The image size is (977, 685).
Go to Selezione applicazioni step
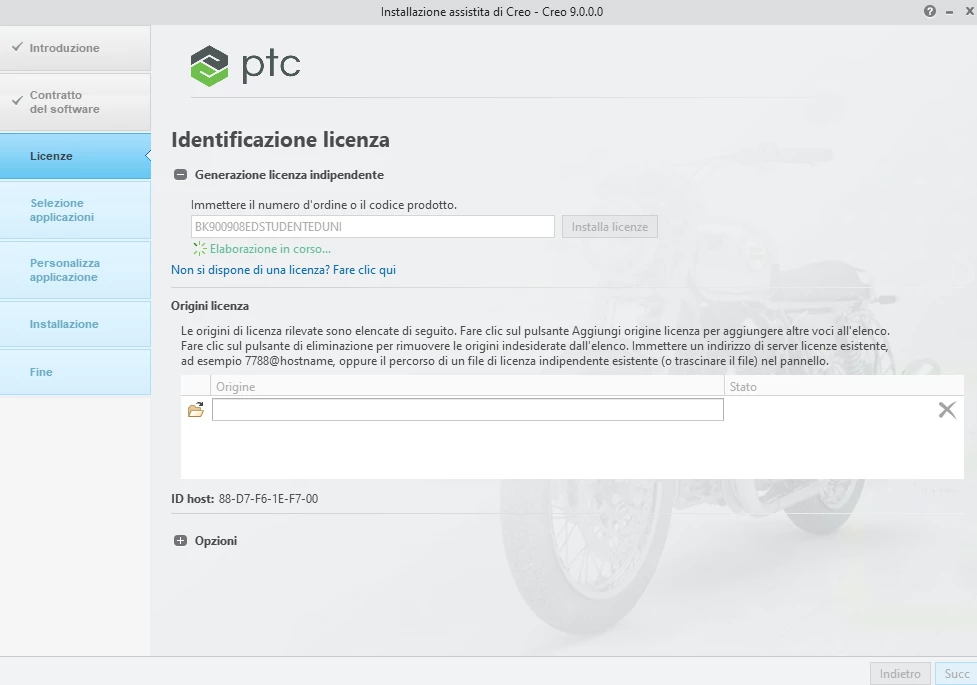75,210
